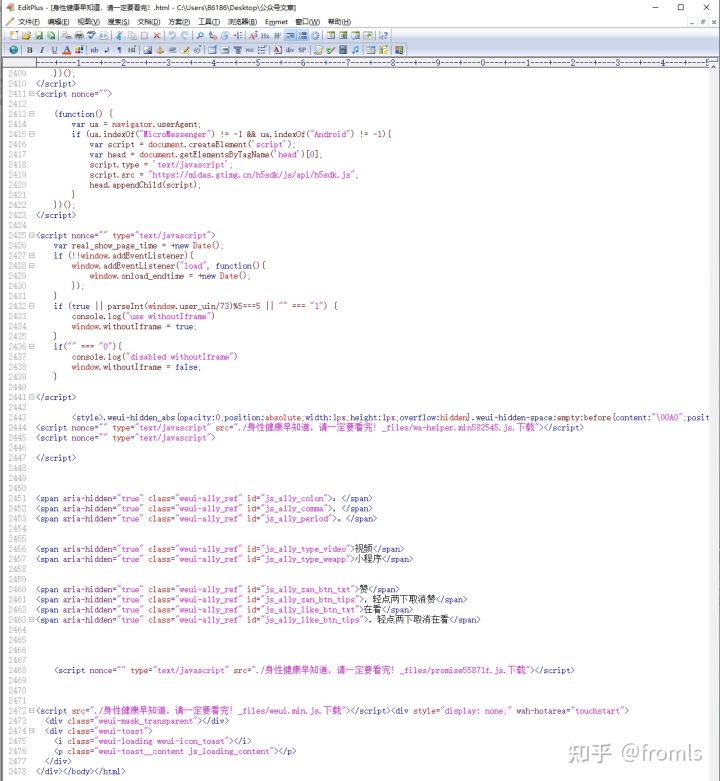Screen dimensions: 720x781
Task: Collapse the fold marker at line 2432
Action: 32,306
